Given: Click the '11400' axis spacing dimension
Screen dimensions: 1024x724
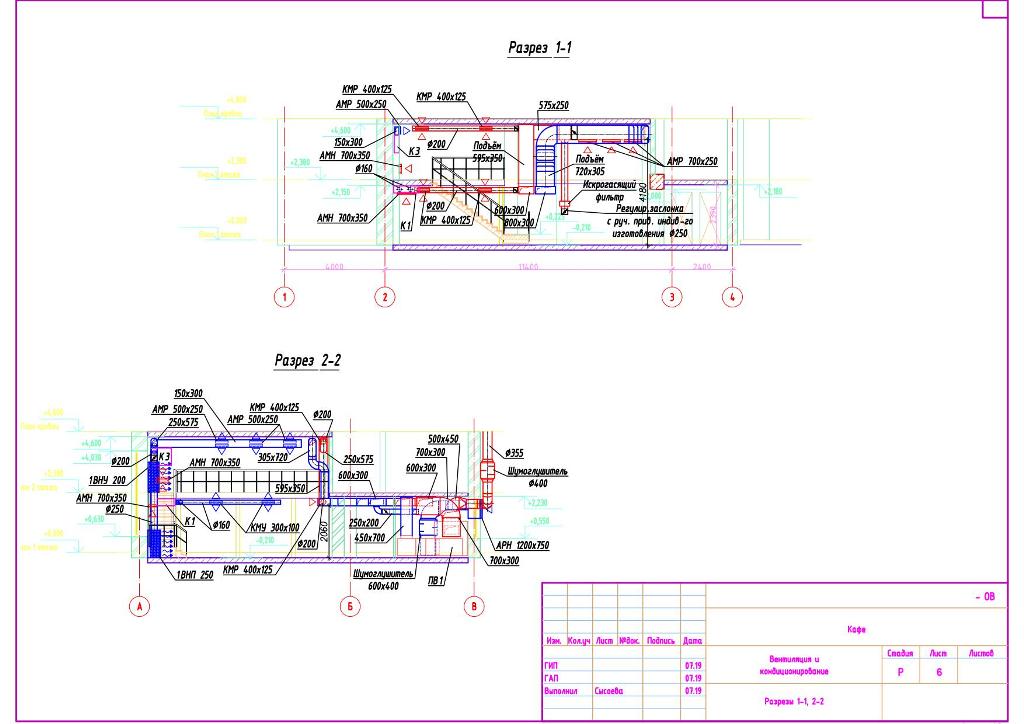Looking at the screenshot, I should click(x=528, y=266).
